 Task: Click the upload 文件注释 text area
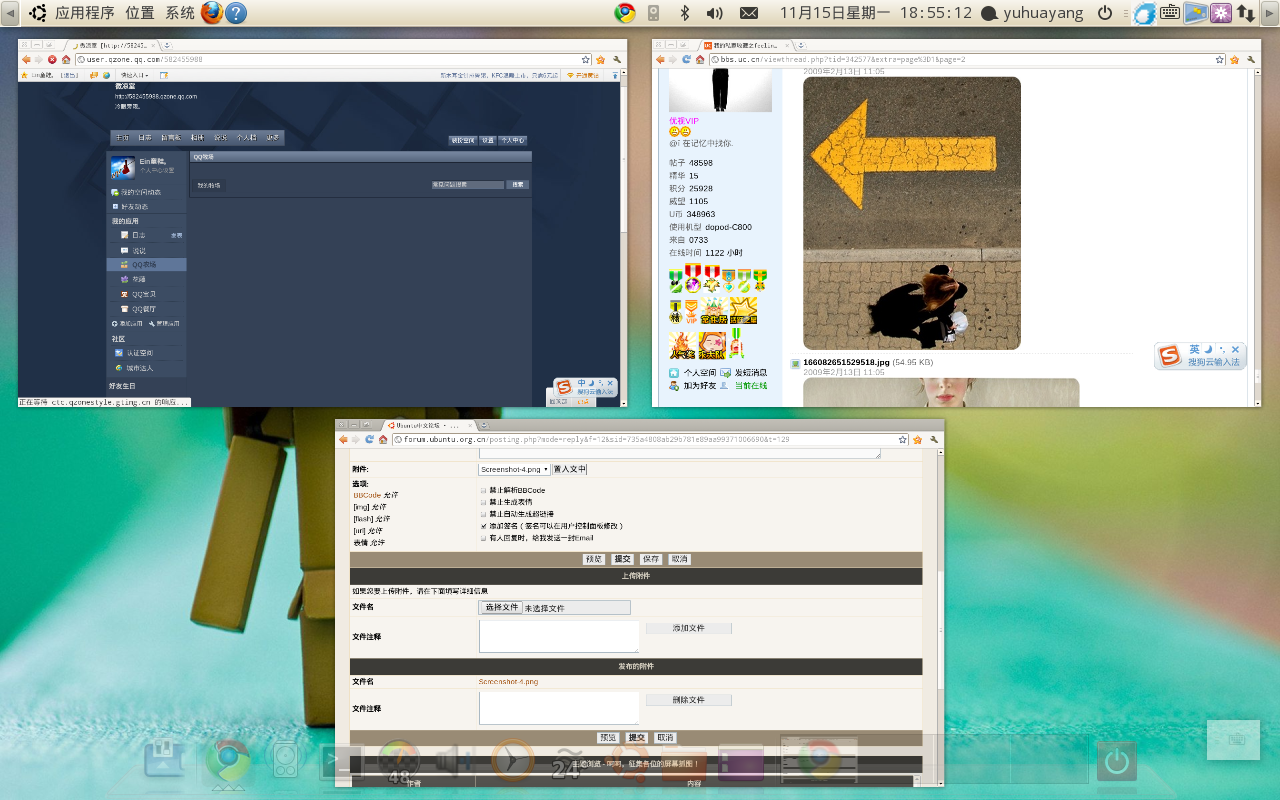(x=559, y=636)
